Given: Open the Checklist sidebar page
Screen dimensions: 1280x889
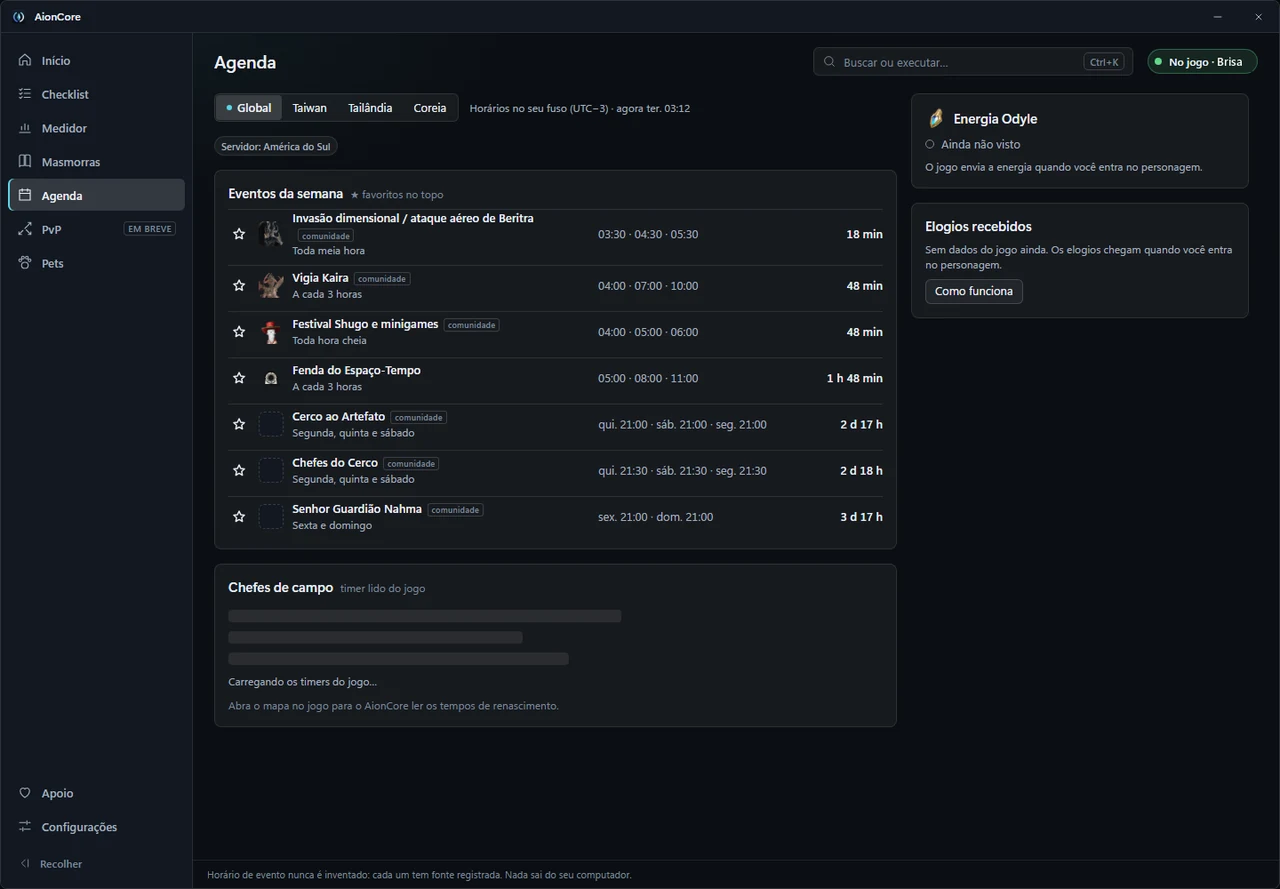Looking at the screenshot, I should [x=96, y=94].
